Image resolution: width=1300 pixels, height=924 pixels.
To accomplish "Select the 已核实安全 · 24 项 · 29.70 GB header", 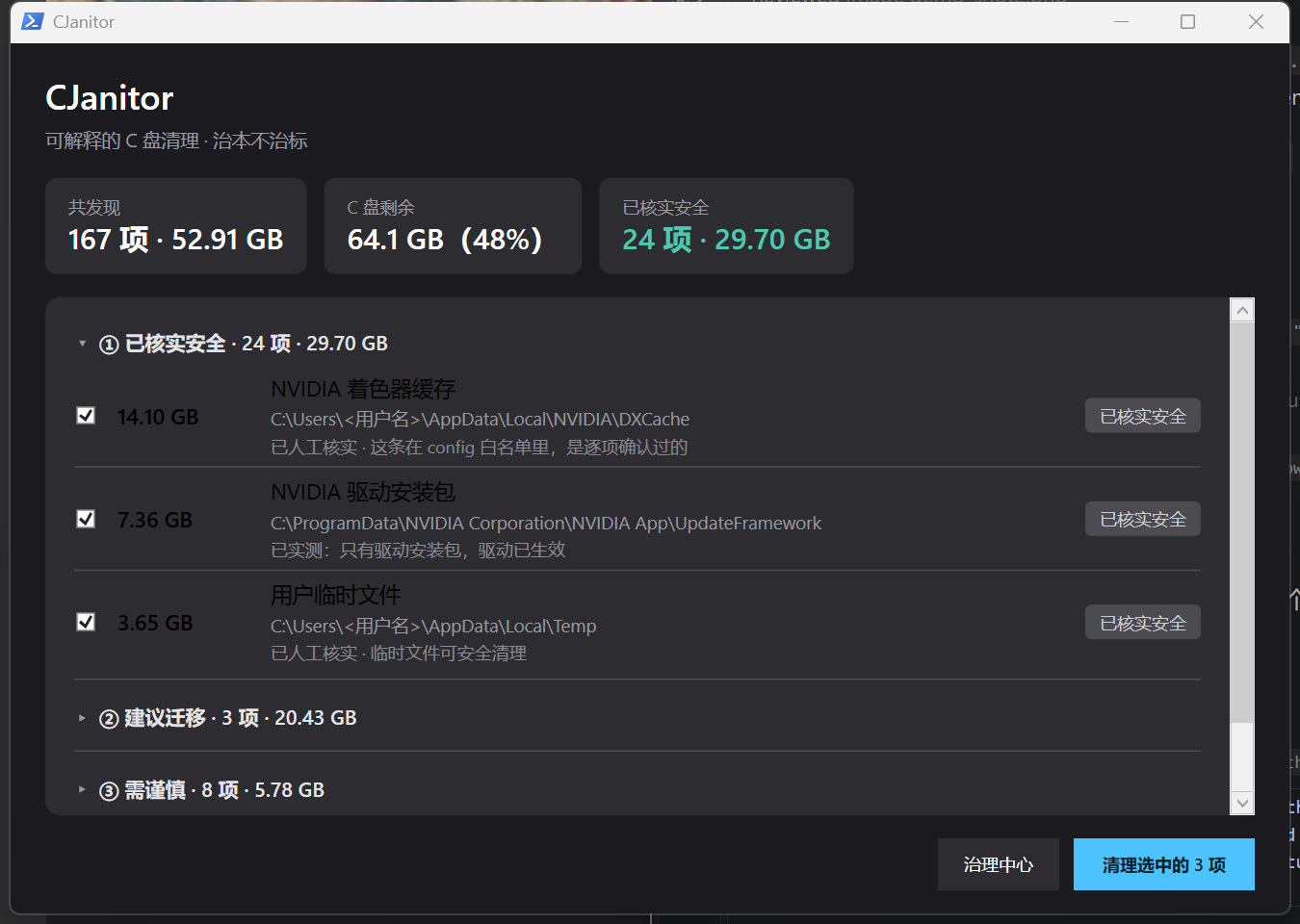I will 244,344.
